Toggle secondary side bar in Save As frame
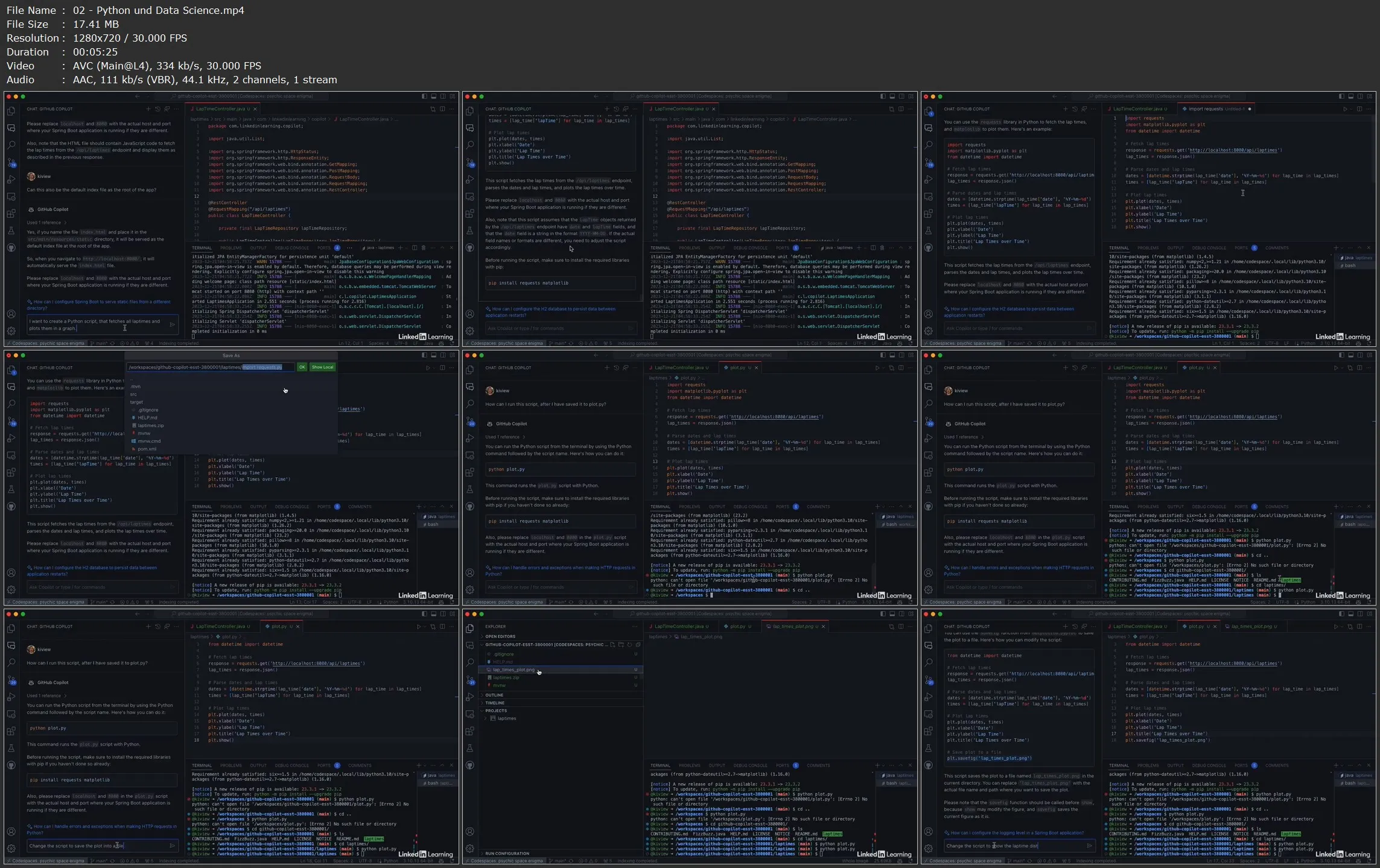 (x=443, y=355)
